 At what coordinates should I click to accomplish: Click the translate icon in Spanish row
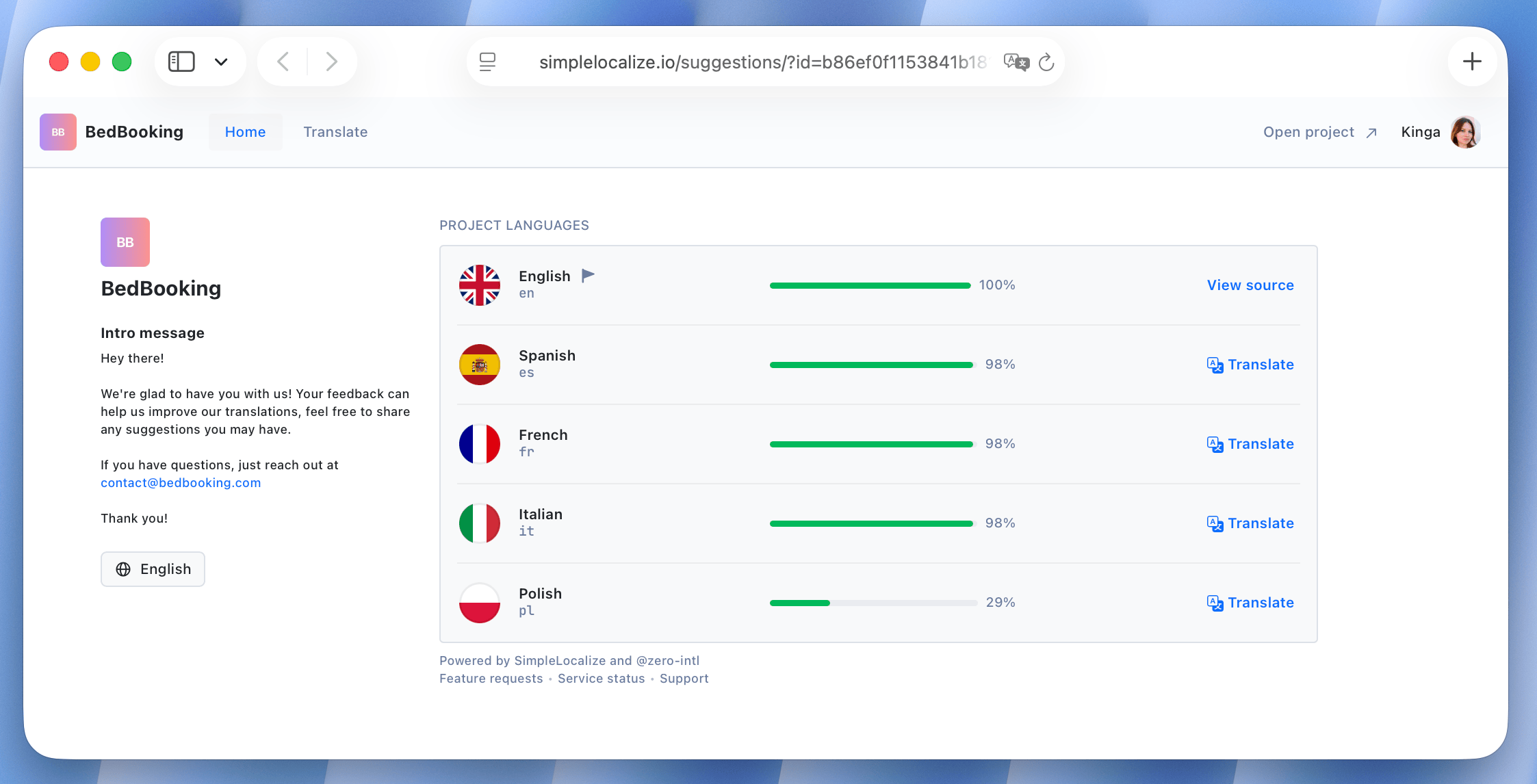(x=1215, y=365)
